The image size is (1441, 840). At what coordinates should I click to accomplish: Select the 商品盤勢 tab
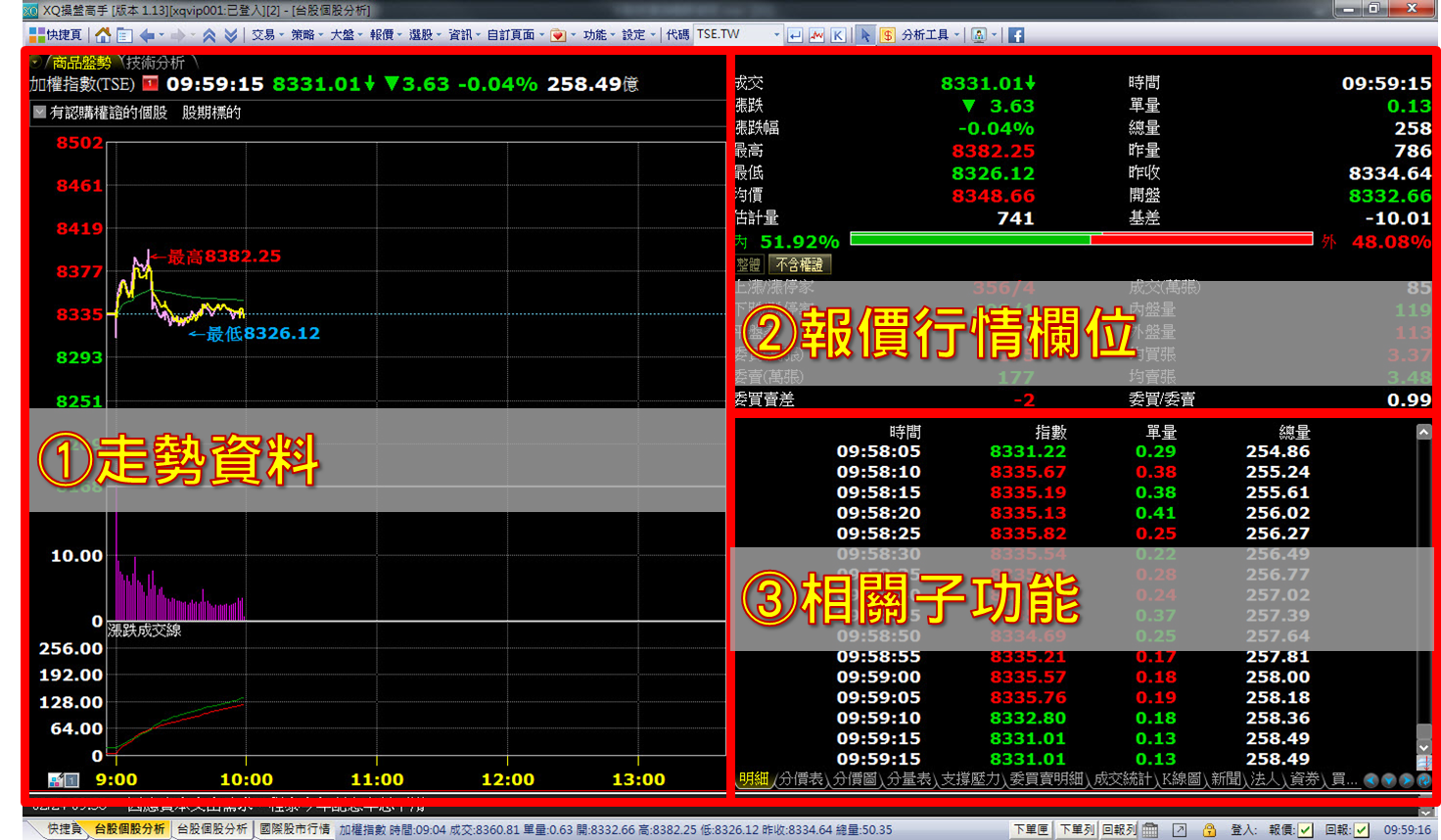(81, 62)
